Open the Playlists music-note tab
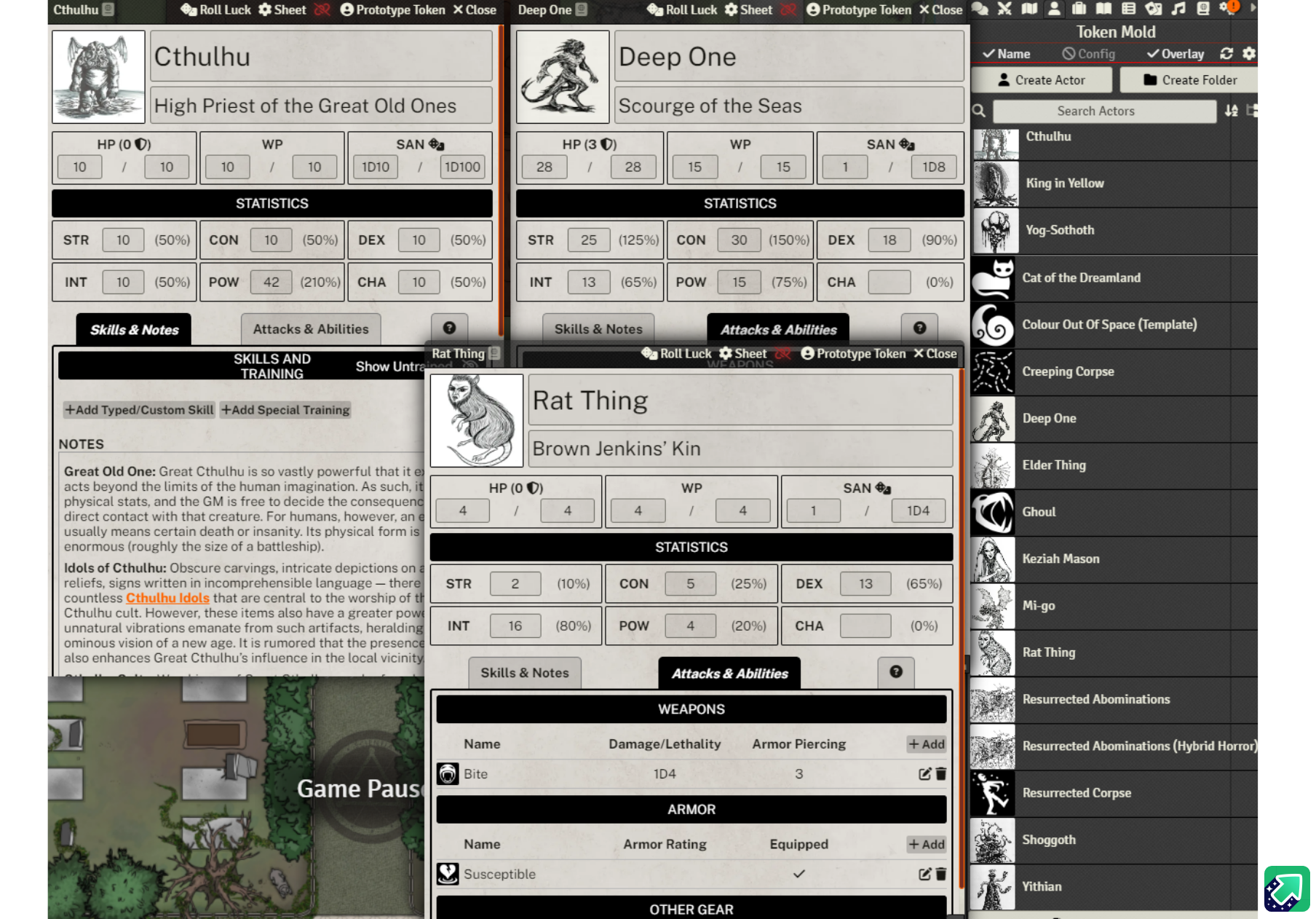Screen dimensions: 1316x919 pos(1178,9)
